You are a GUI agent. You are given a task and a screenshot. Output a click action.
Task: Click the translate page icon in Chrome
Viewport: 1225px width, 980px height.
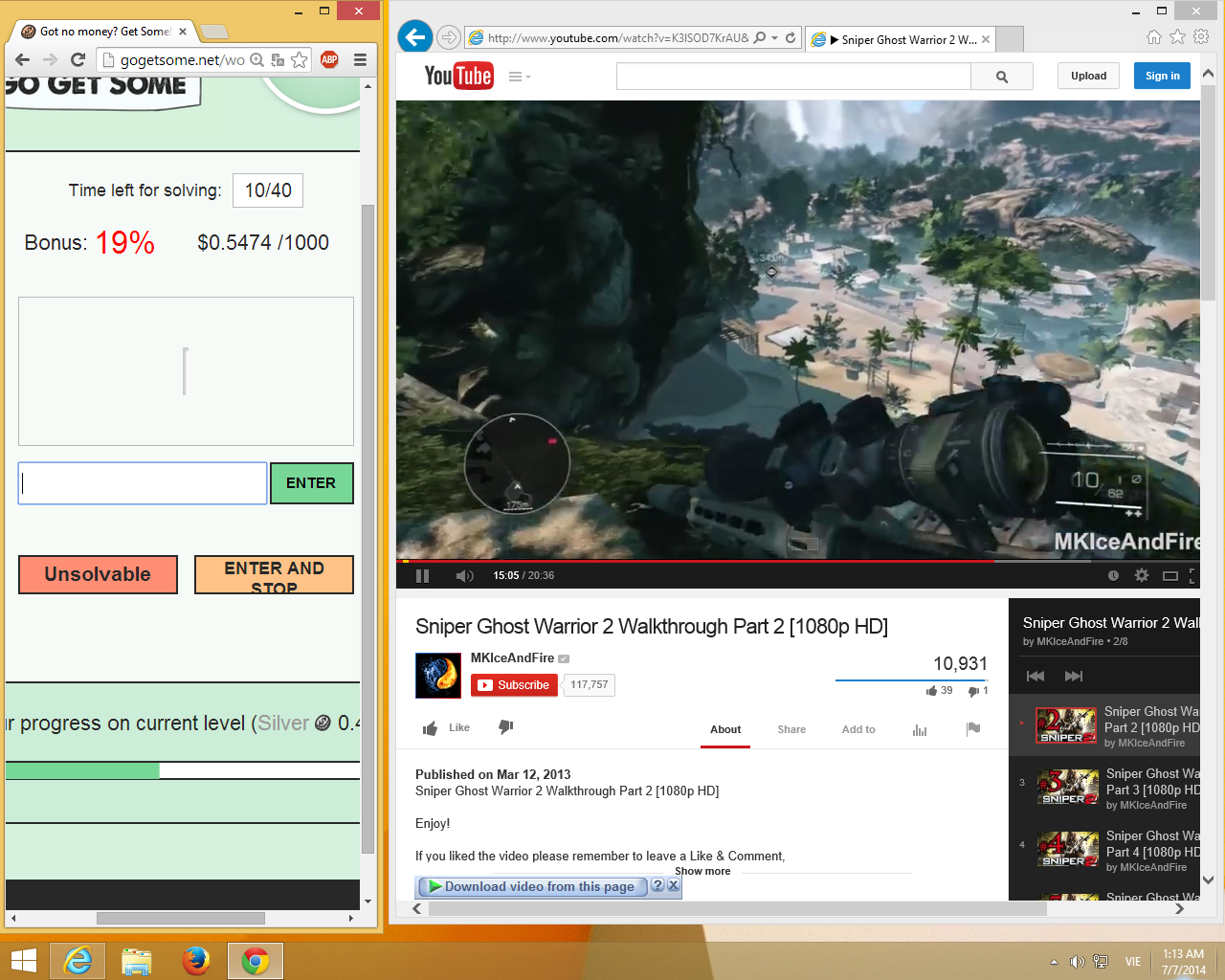278,60
